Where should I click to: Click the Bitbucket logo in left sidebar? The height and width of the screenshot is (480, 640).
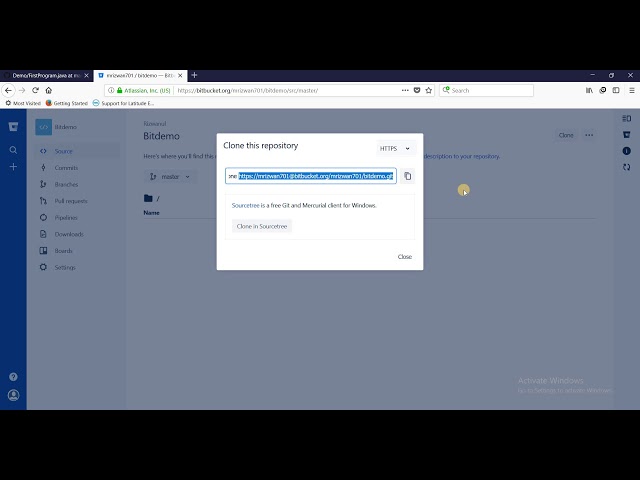[13, 127]
